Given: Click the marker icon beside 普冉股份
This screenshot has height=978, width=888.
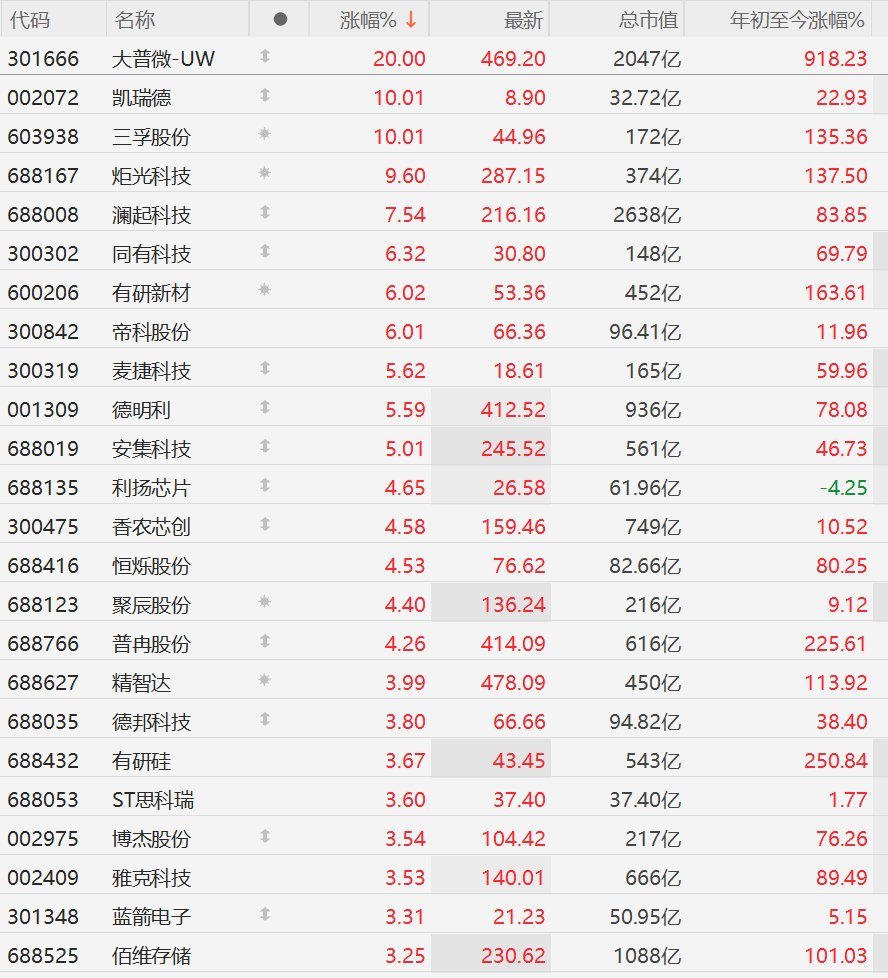Looking at the screenshot, I should click(x=265, y=641).
